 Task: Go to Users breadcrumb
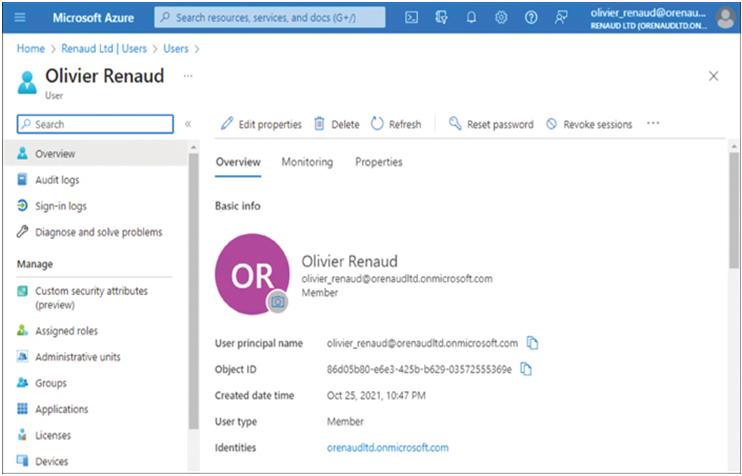(x=176, y=48)
